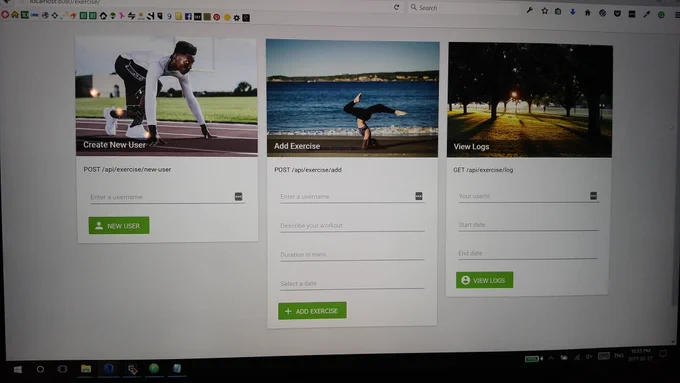The width and height of the screenshot is (680, 383).
Task: Click the browser reload button
Action: pyautogui.click(x=396, y=7)
